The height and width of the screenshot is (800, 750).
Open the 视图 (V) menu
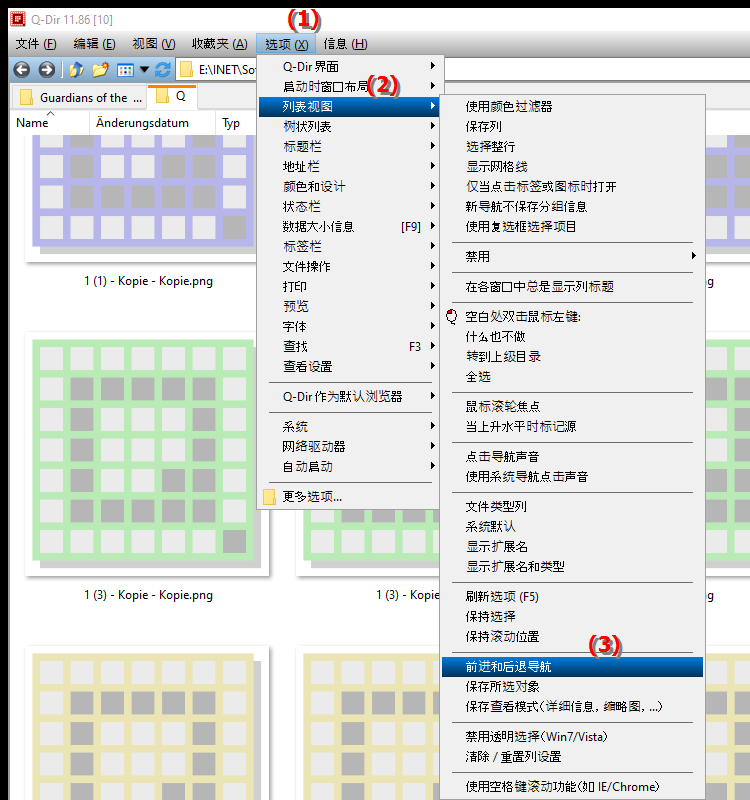click(154, 44)
